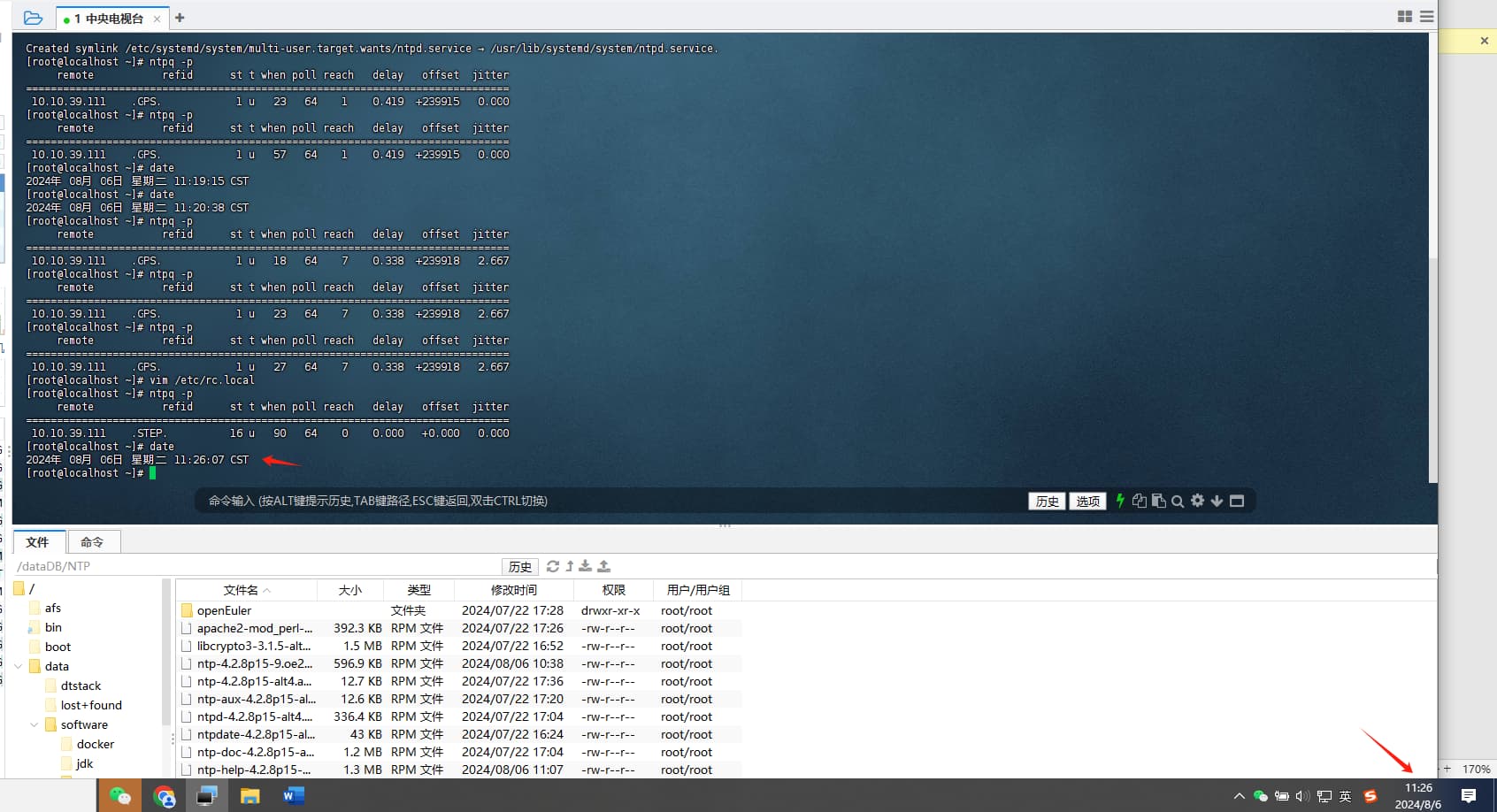Click the /dataDB/NTP path input field
This screenshot has height=812, width=1497.
coord(257,566)
